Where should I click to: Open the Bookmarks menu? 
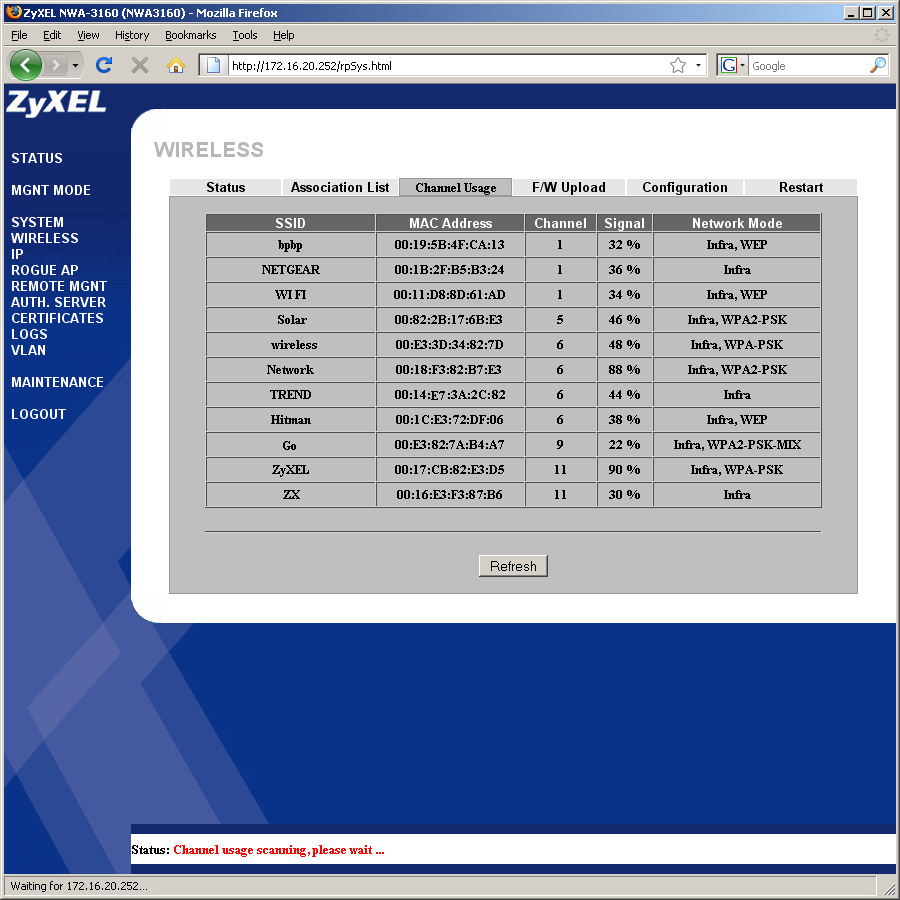191,35
